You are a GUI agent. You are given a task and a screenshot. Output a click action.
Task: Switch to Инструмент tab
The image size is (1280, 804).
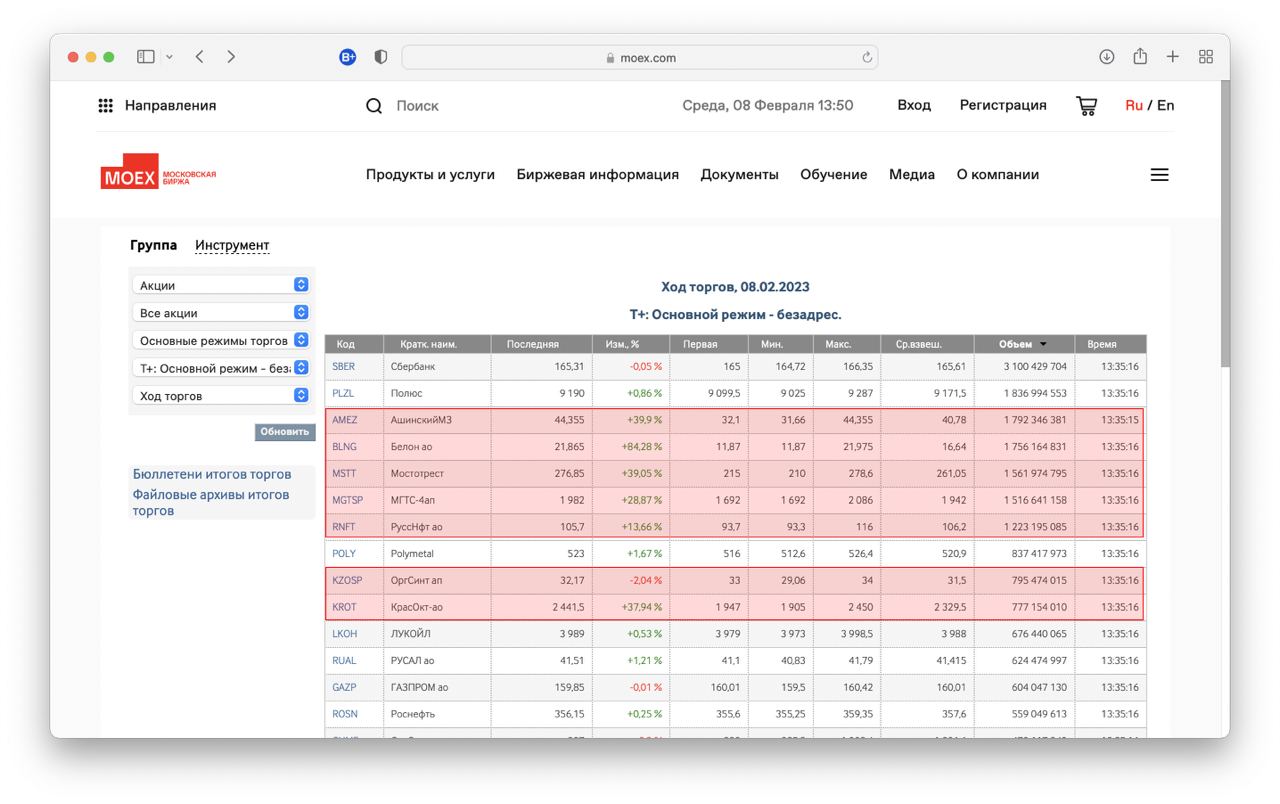(x=232, y=245)
